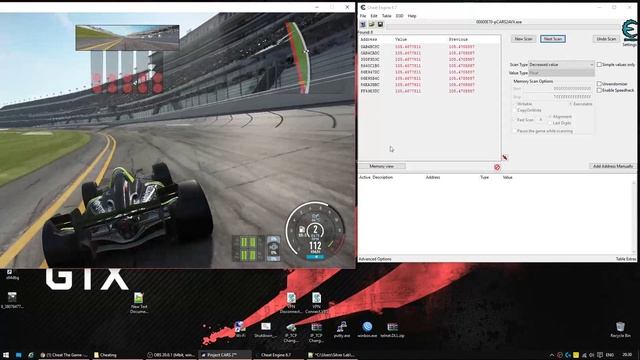Open the Edit menu in Cheat Engine
This screenshot has width=640, height=360.
point(374,16)
